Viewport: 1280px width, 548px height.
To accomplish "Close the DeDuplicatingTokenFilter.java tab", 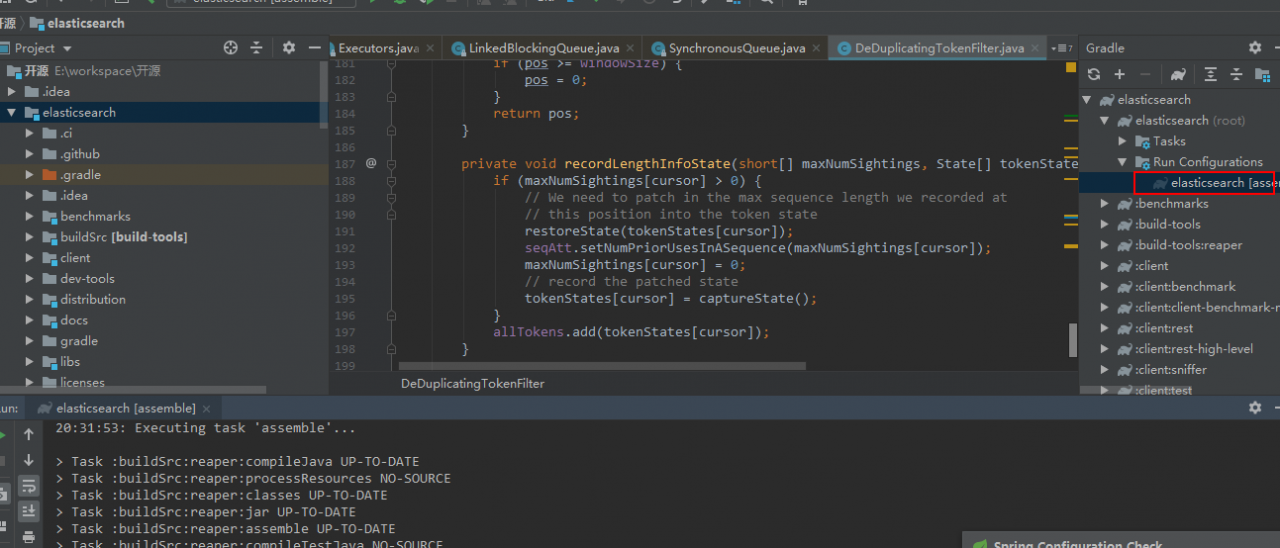I will tap(1036, 48).
